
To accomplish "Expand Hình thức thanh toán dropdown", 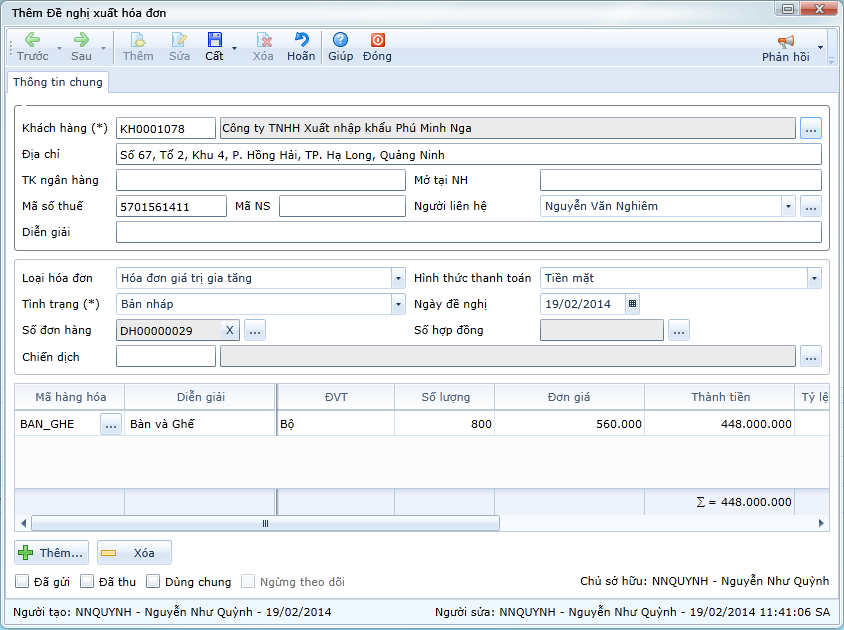I will [814, 278].
